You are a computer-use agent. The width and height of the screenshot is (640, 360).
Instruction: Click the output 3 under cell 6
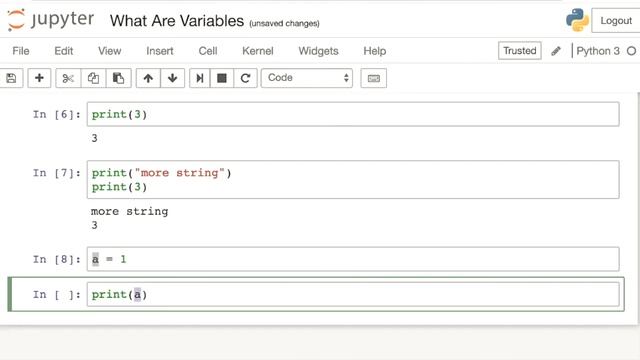pos(94,138)
